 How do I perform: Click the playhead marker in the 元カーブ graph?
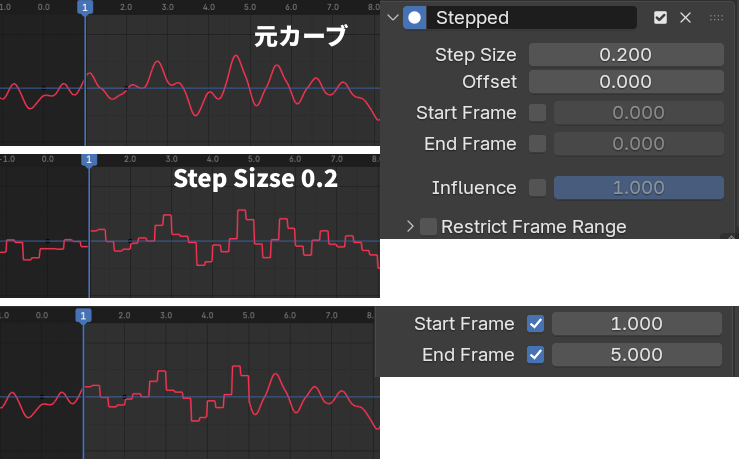85,7
